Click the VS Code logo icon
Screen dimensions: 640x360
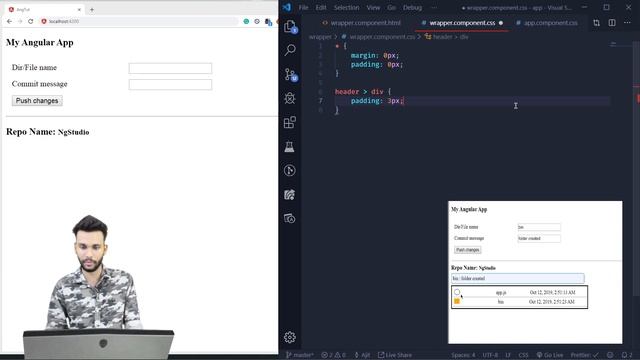[x=287, y=7]
